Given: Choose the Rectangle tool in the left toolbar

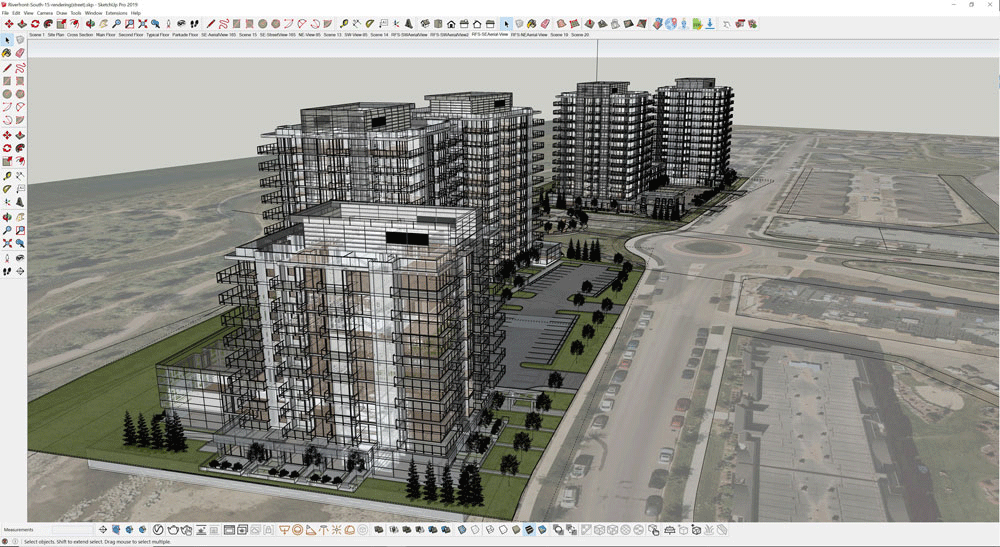Looking at the screenshot, I should 7,80.
